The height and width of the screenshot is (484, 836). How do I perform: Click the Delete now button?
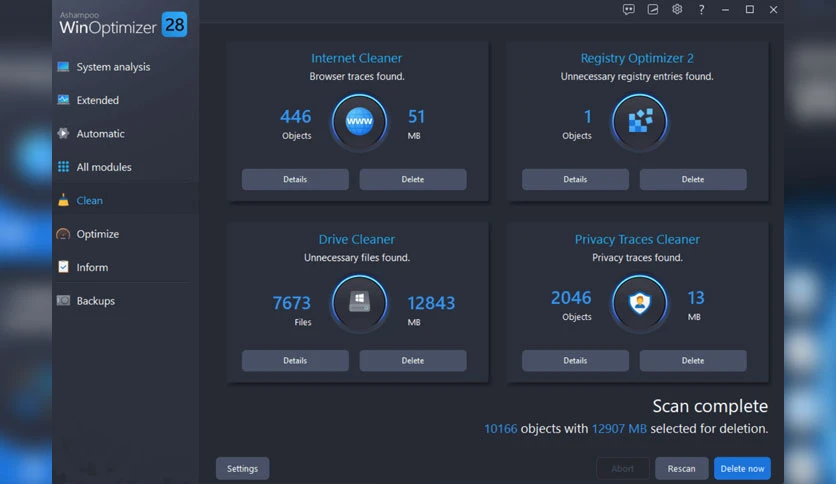[x=742, y=469]
